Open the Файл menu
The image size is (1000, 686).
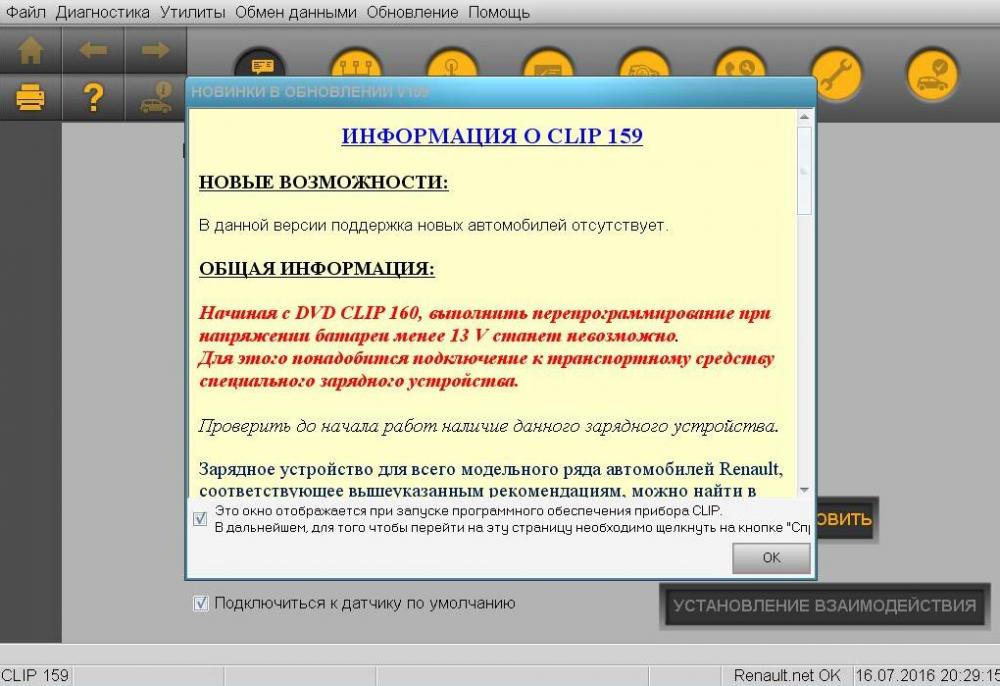click(x=26, y=12)
